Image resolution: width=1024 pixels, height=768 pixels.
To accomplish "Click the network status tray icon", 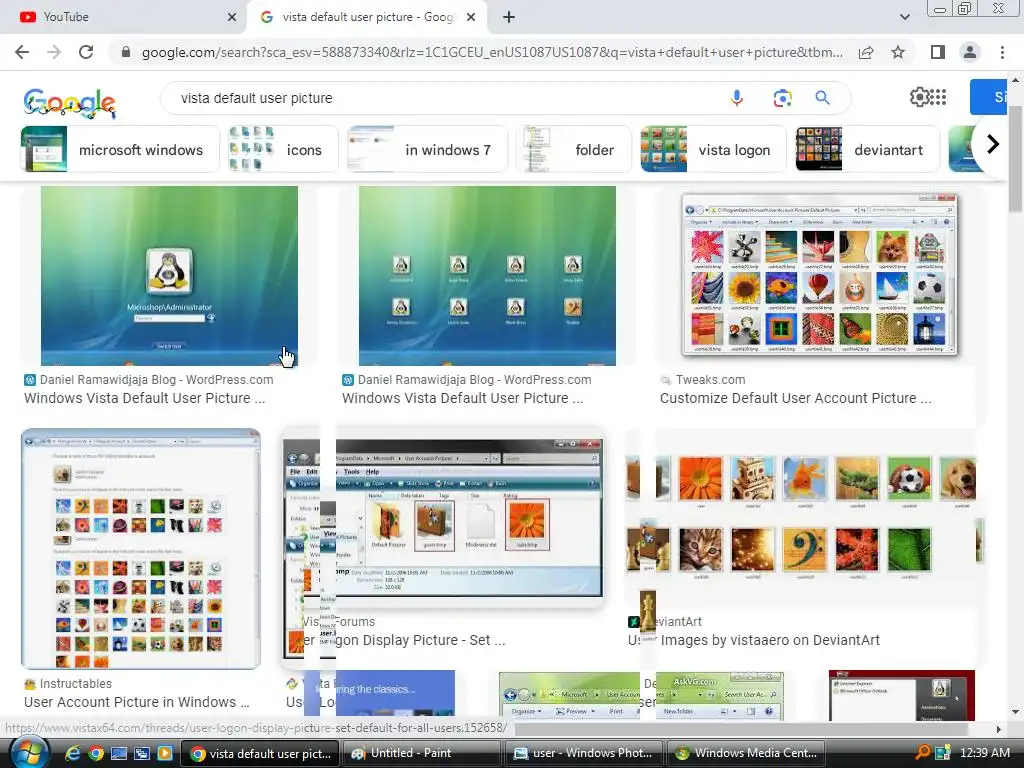I will pyautogui.click(x=942, y=753).
